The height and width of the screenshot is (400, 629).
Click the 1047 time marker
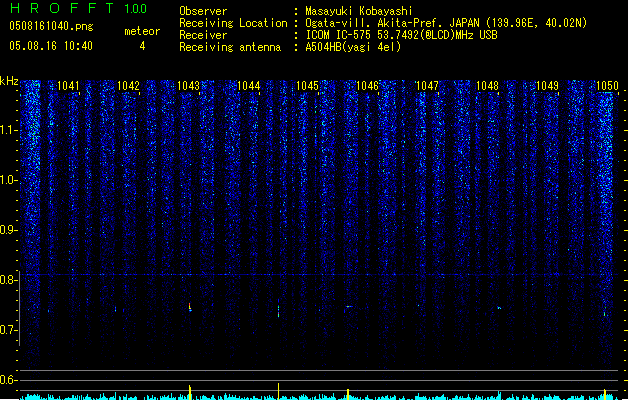(x=428, y=86)
